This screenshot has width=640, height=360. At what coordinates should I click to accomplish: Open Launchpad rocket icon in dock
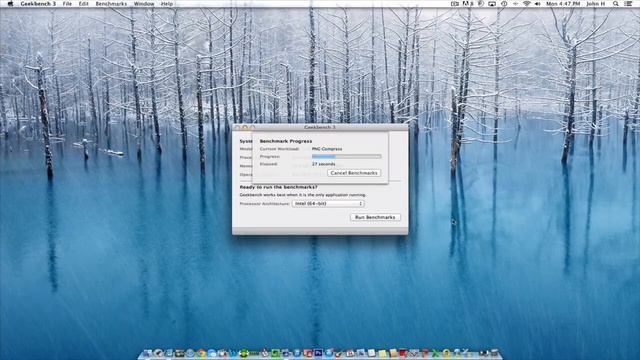(159, 353)
